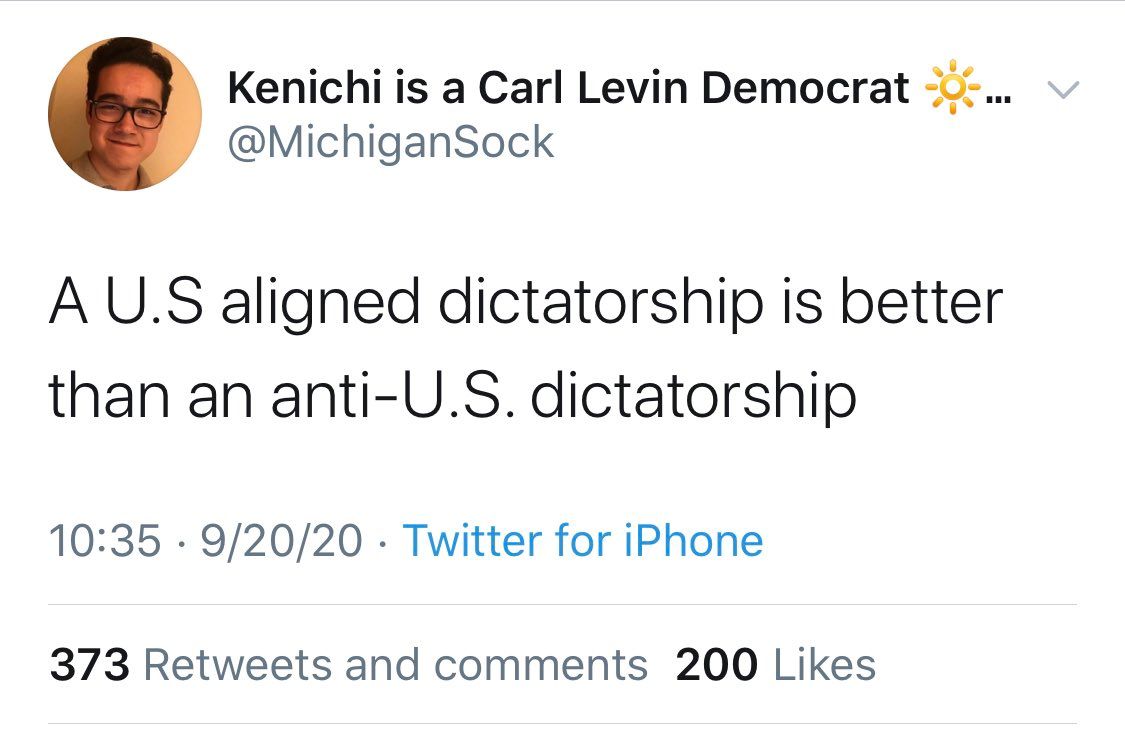Screen dimensions: 1125x755
Task: Click the number 200 in stats row
Action: pyautogui.click(x=716, y=665)
